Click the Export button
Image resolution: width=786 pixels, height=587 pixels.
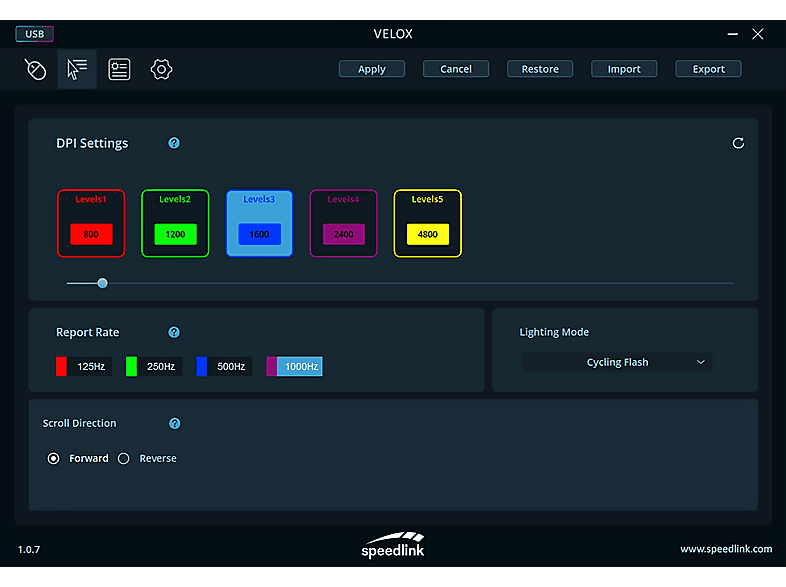[708, 69]
